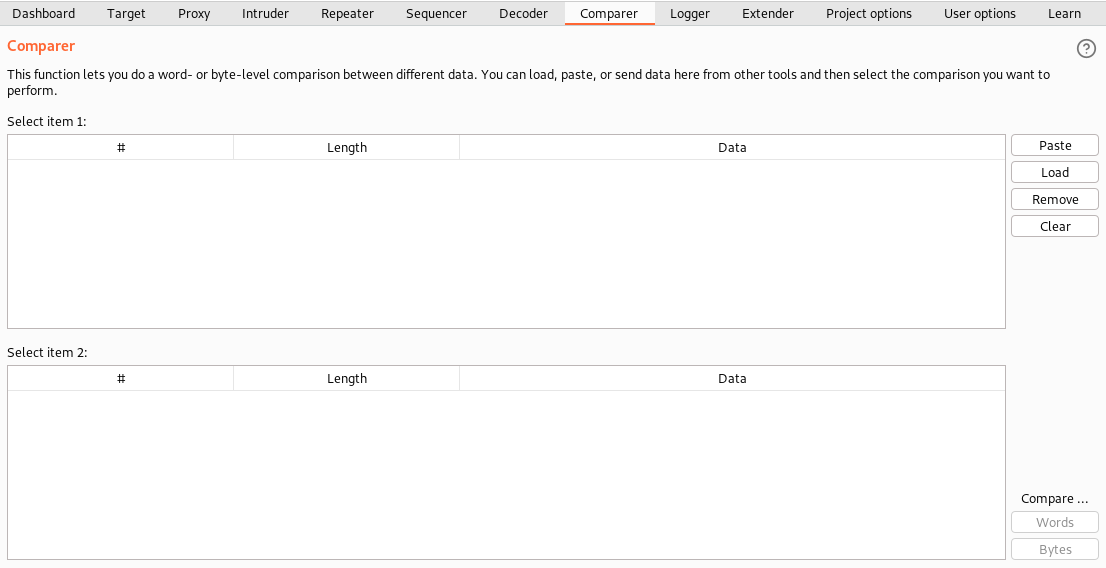Open the User options tab
Screen dimensions: 1106x568
(979, 13)
